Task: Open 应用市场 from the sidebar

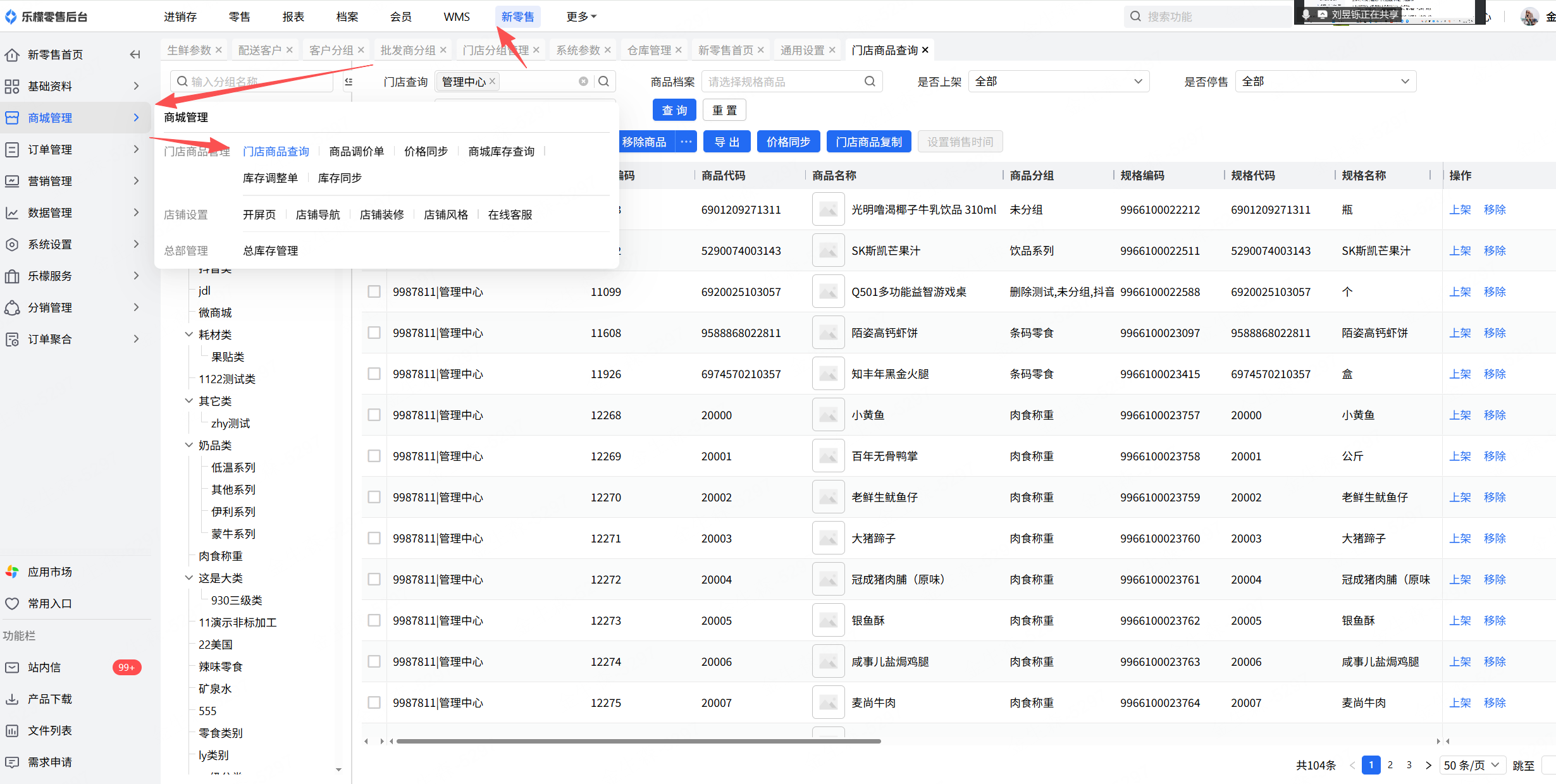Action: click(49, 572)
